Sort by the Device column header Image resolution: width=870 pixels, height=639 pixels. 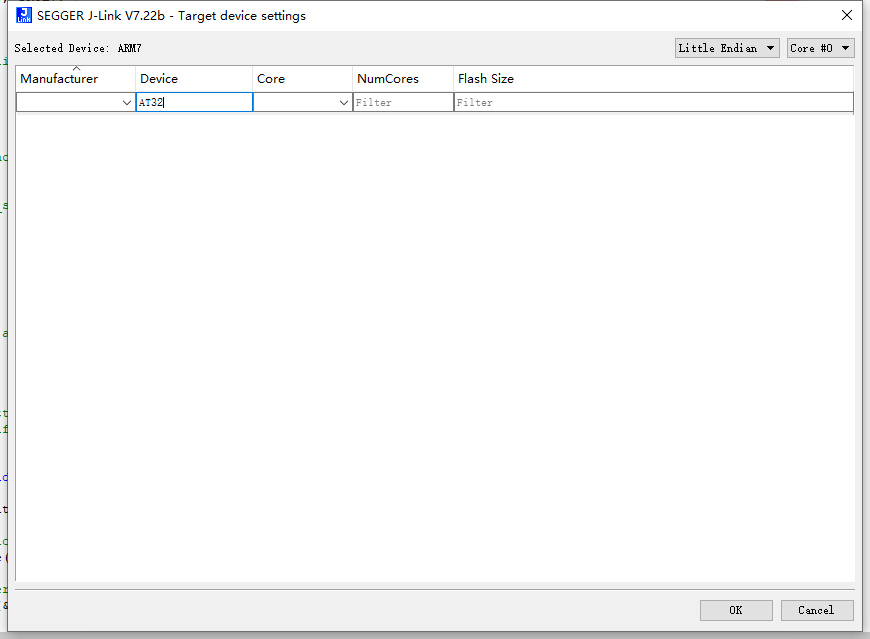(194, 79)
